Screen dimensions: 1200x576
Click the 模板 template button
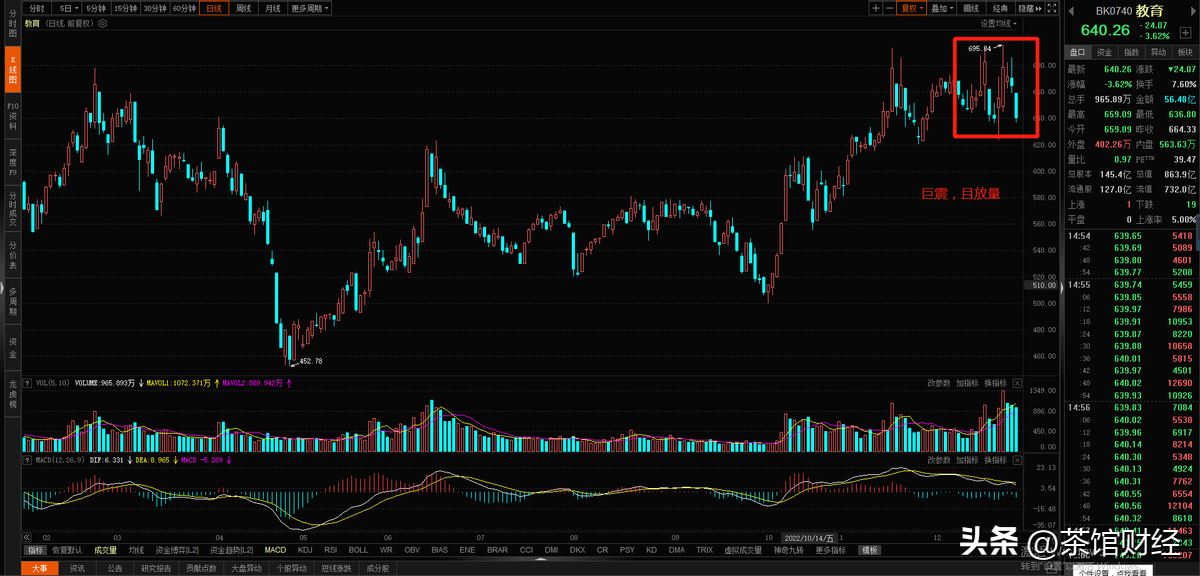pyautogui.click(x=869, y=550)
